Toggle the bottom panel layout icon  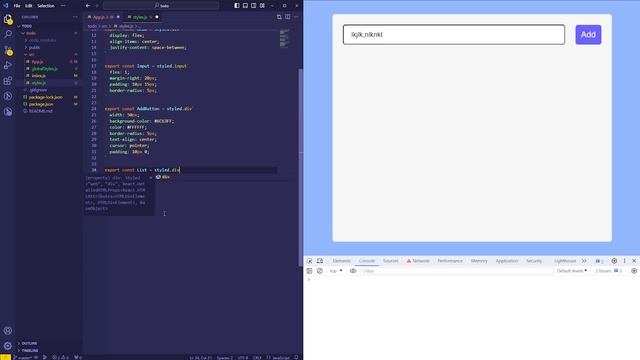[245, 6]
